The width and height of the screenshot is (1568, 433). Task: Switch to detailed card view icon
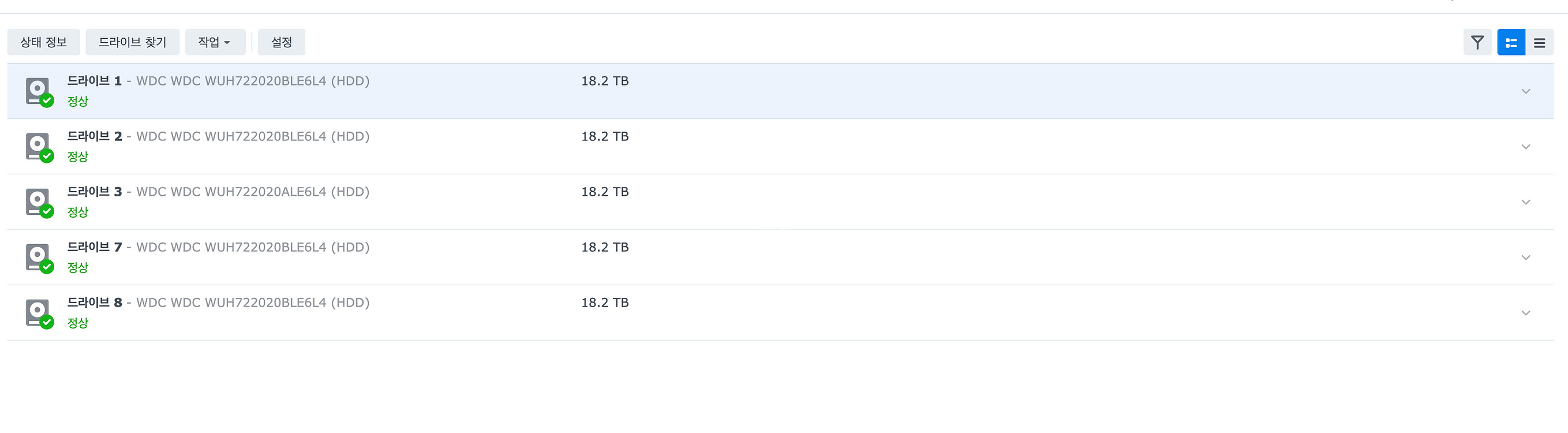pyautogui.click(x=1511, y=42)
